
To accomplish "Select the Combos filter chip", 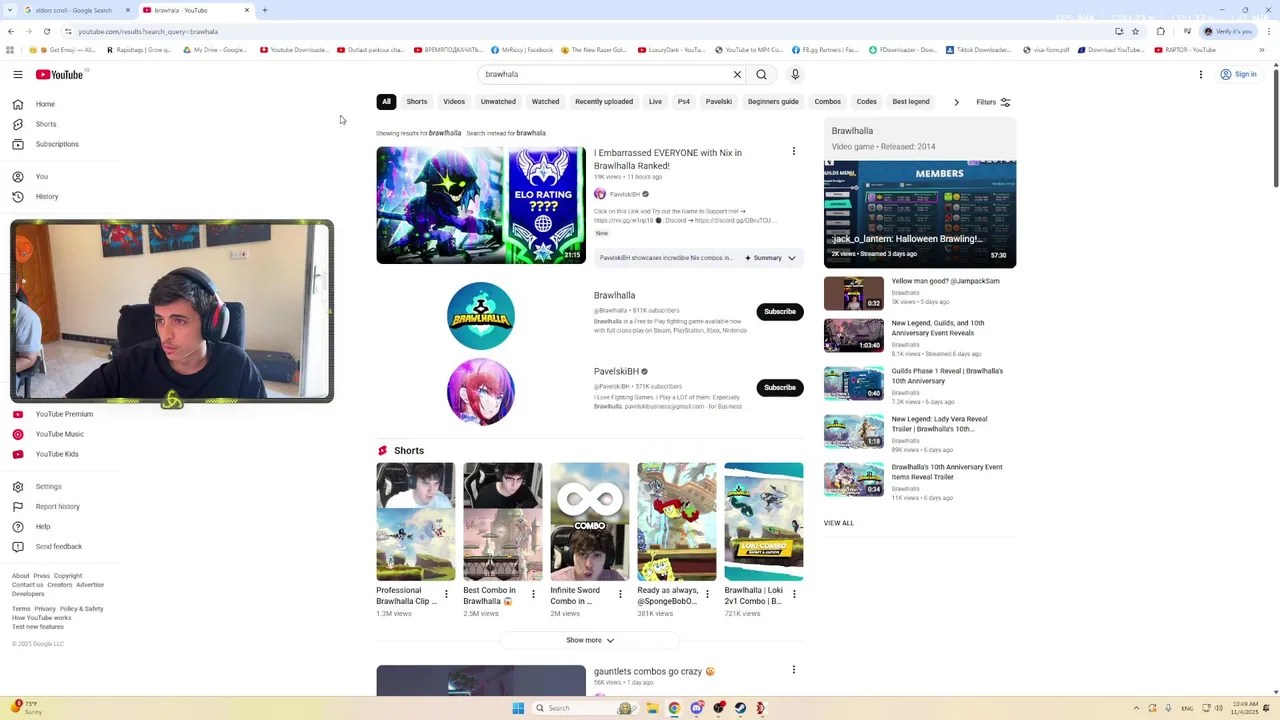I will (x=828, y=101).
